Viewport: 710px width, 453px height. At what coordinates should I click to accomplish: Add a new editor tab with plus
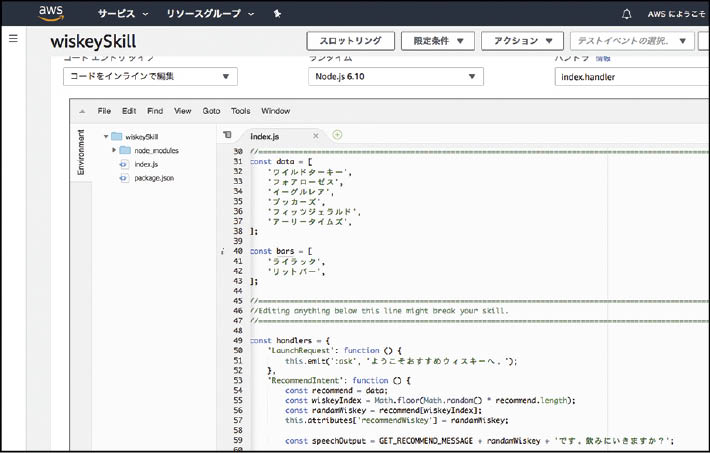point(337,135)
